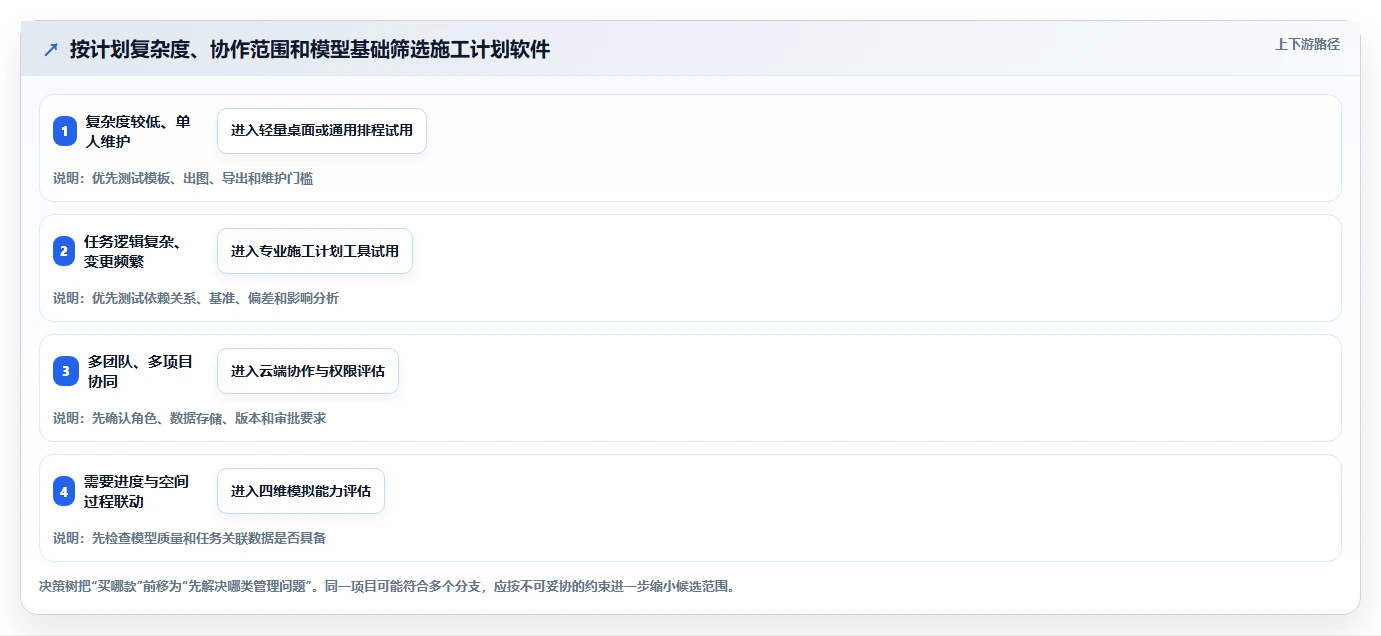Click the heading 按计划复杂度、协作范围和模型基础筛选施工计划软件
The image size is (1381, 636).
coord(310,49)
